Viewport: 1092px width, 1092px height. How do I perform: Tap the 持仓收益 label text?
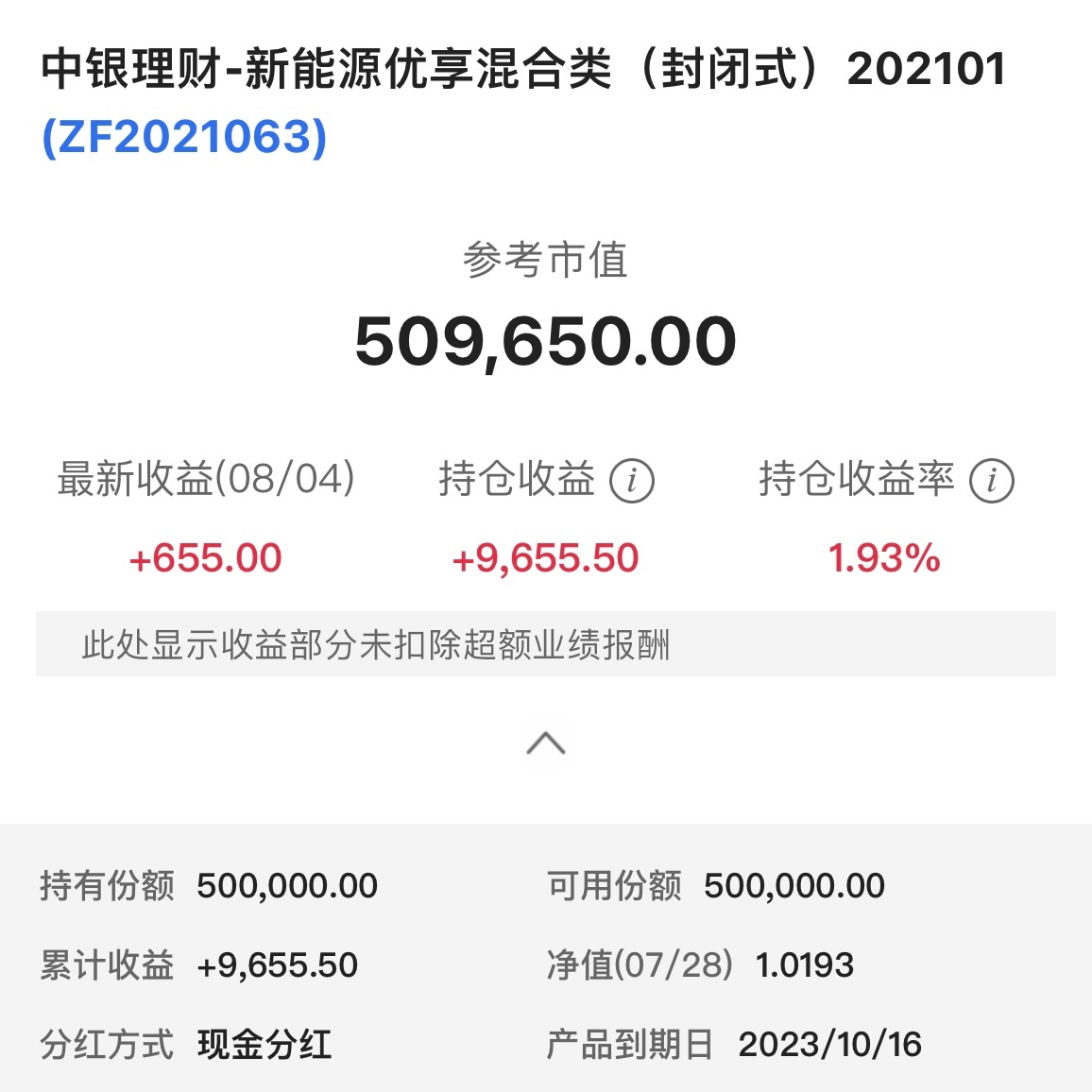pyautogui.click(x=517, y=479)
